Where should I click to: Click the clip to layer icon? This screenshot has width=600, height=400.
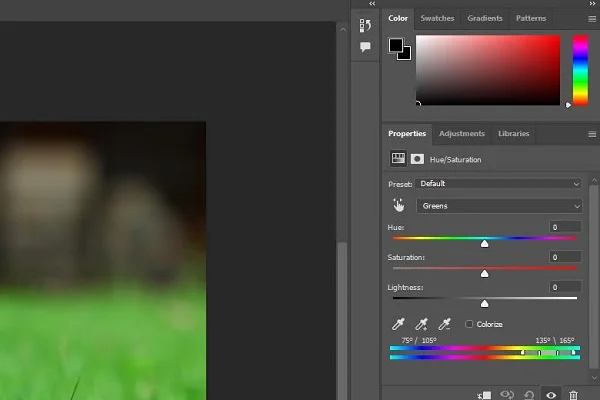(x=484, y=394)
